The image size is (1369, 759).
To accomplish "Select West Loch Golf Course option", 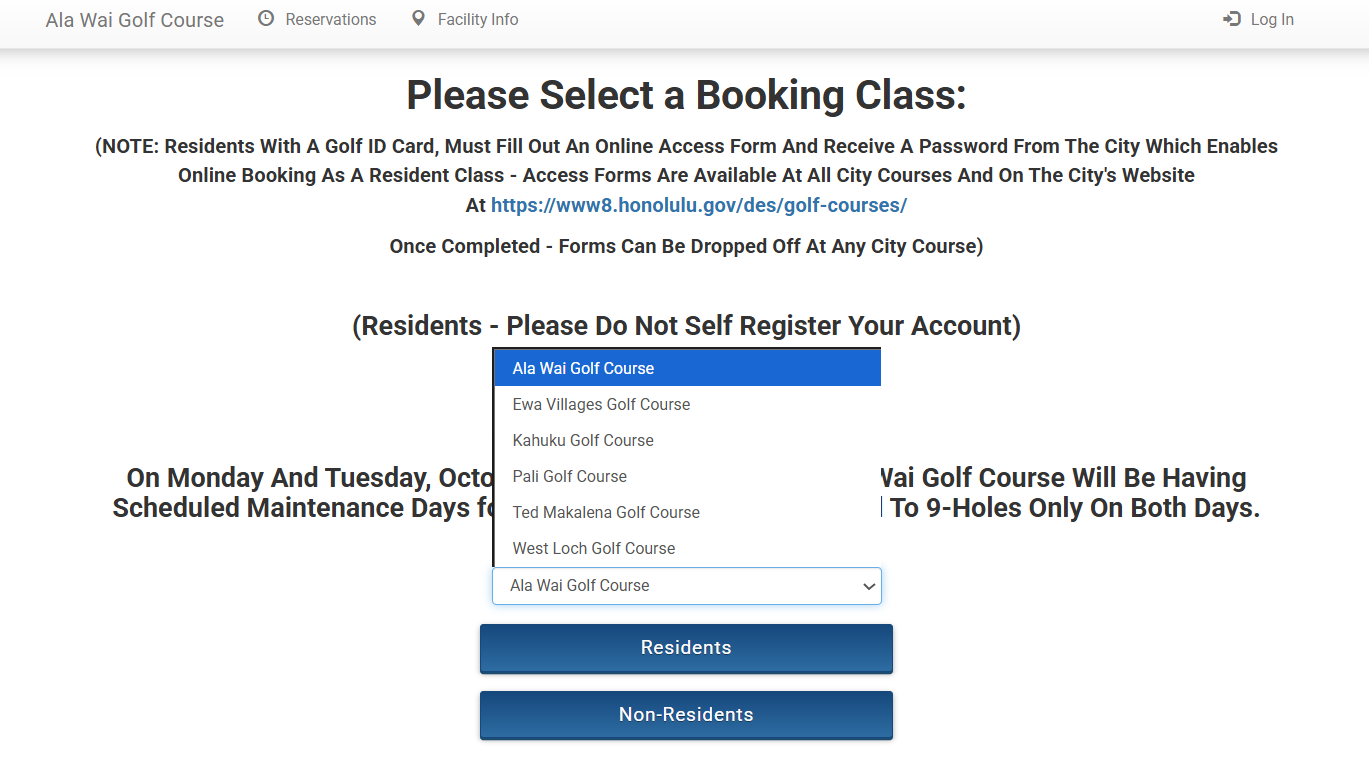I will pos(594,548).
